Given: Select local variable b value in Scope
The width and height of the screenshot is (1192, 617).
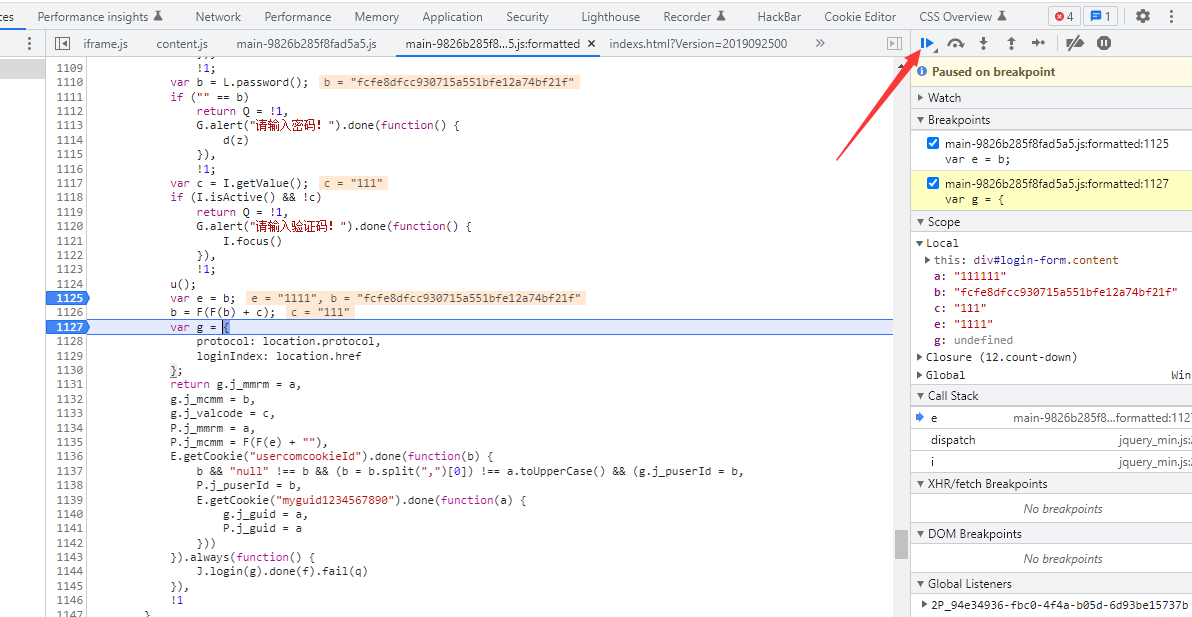Looking at the screenshot, I should pyautogui.click(x=1065, y=292).
